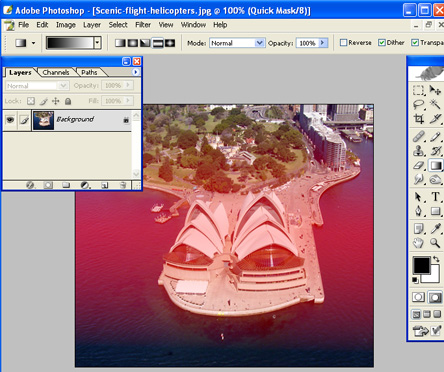Screen dimensions: 444x372
Task: Open options bar Opacity slider arrow
Action: click(323, 43)
